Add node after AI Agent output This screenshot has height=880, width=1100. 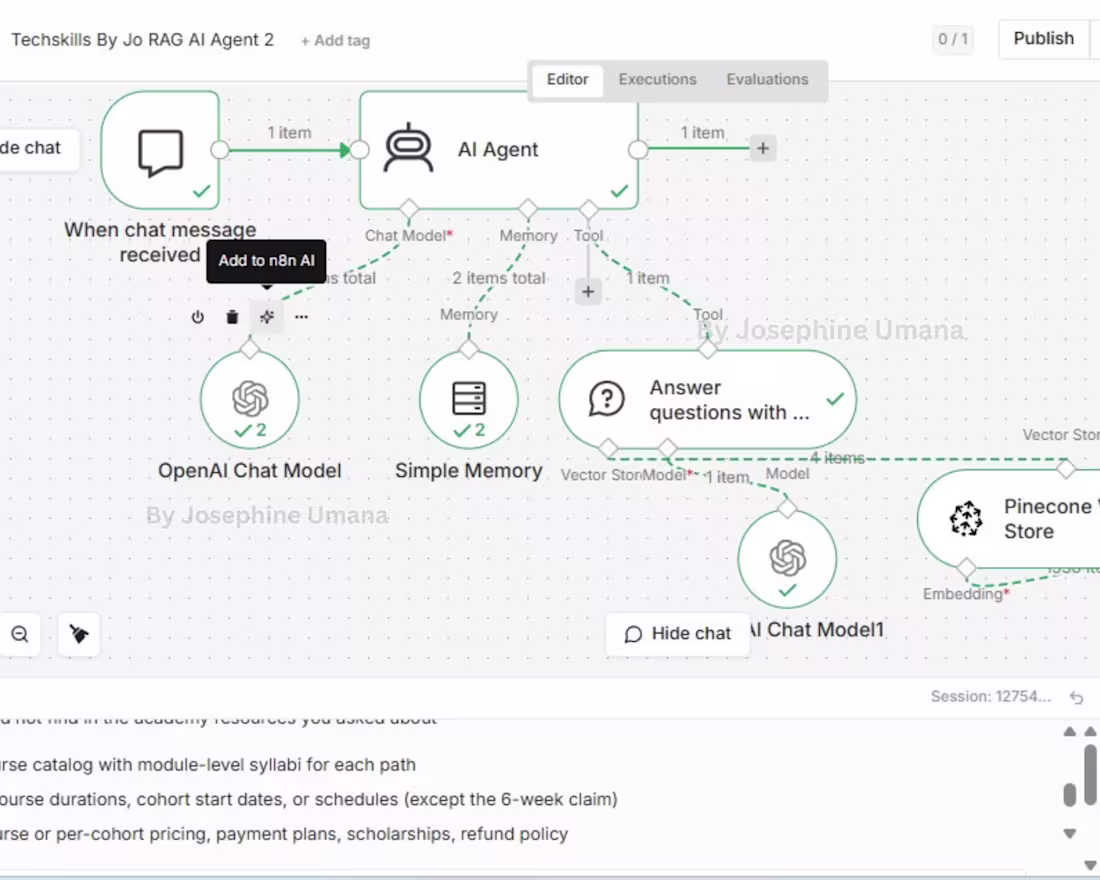pos(763,148)
